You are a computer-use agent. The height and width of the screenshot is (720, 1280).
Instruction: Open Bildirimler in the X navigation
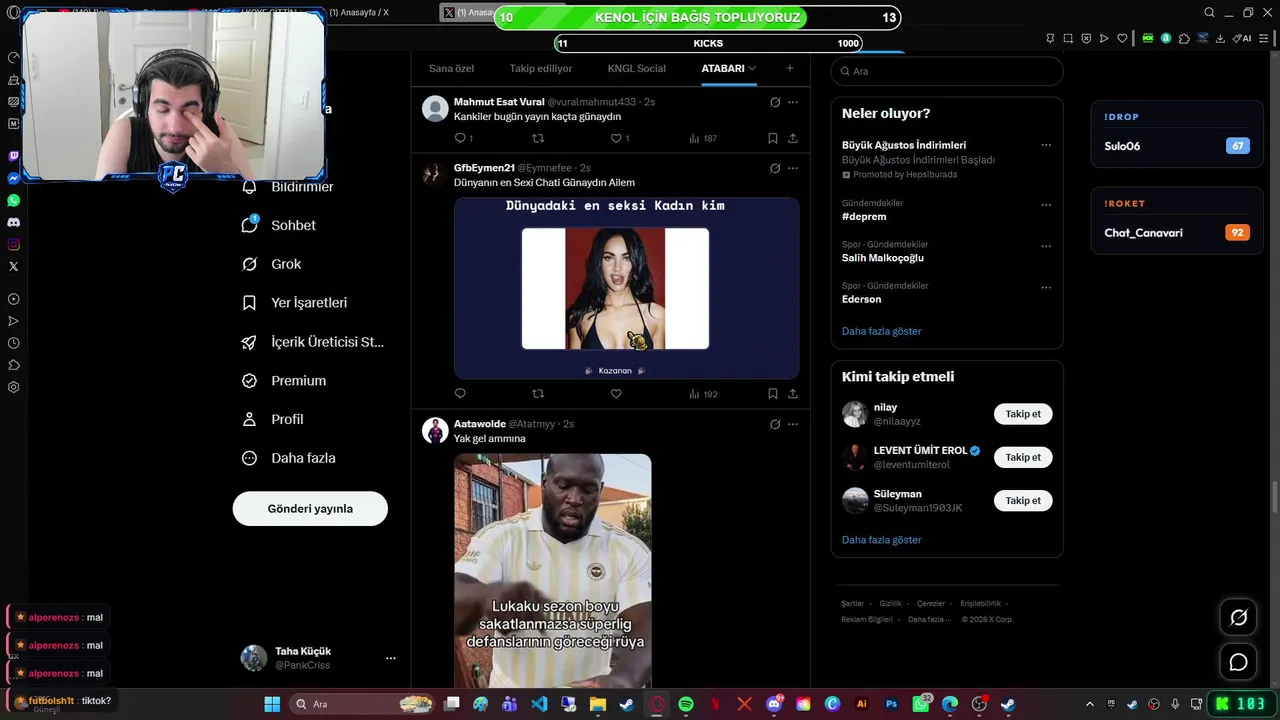click(288, 187)
